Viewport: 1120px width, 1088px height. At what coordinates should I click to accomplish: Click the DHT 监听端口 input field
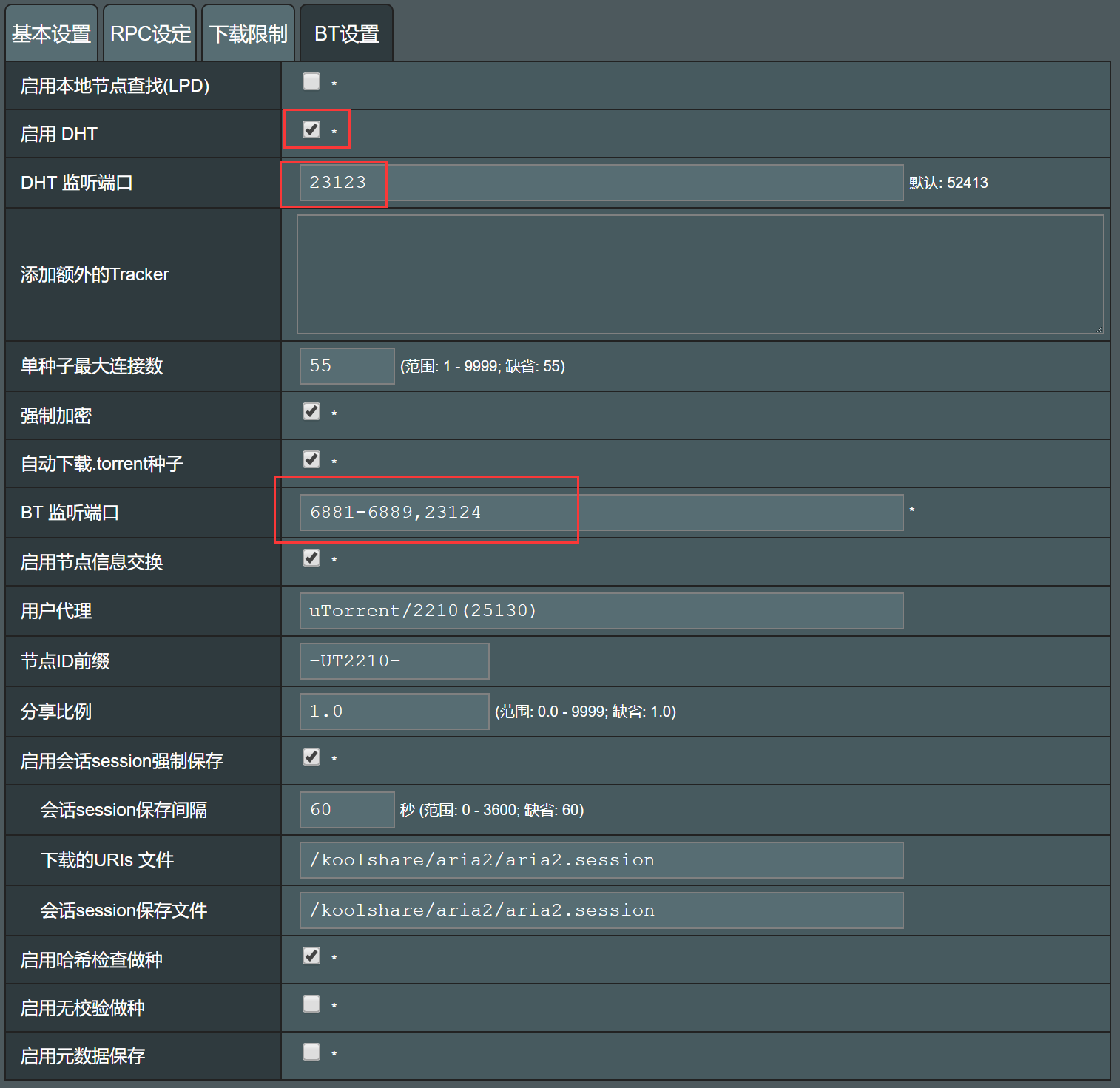point(601,183)
